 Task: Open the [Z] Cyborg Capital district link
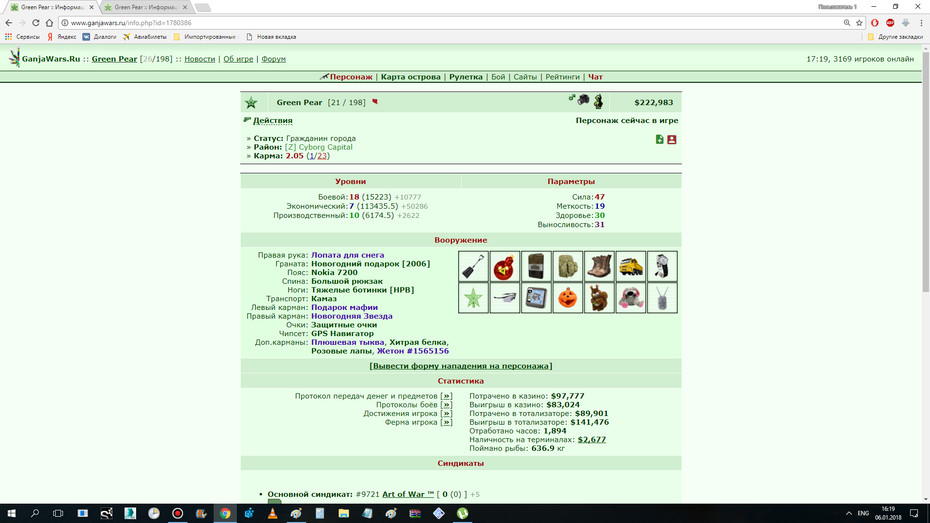(x=319, y=147)
